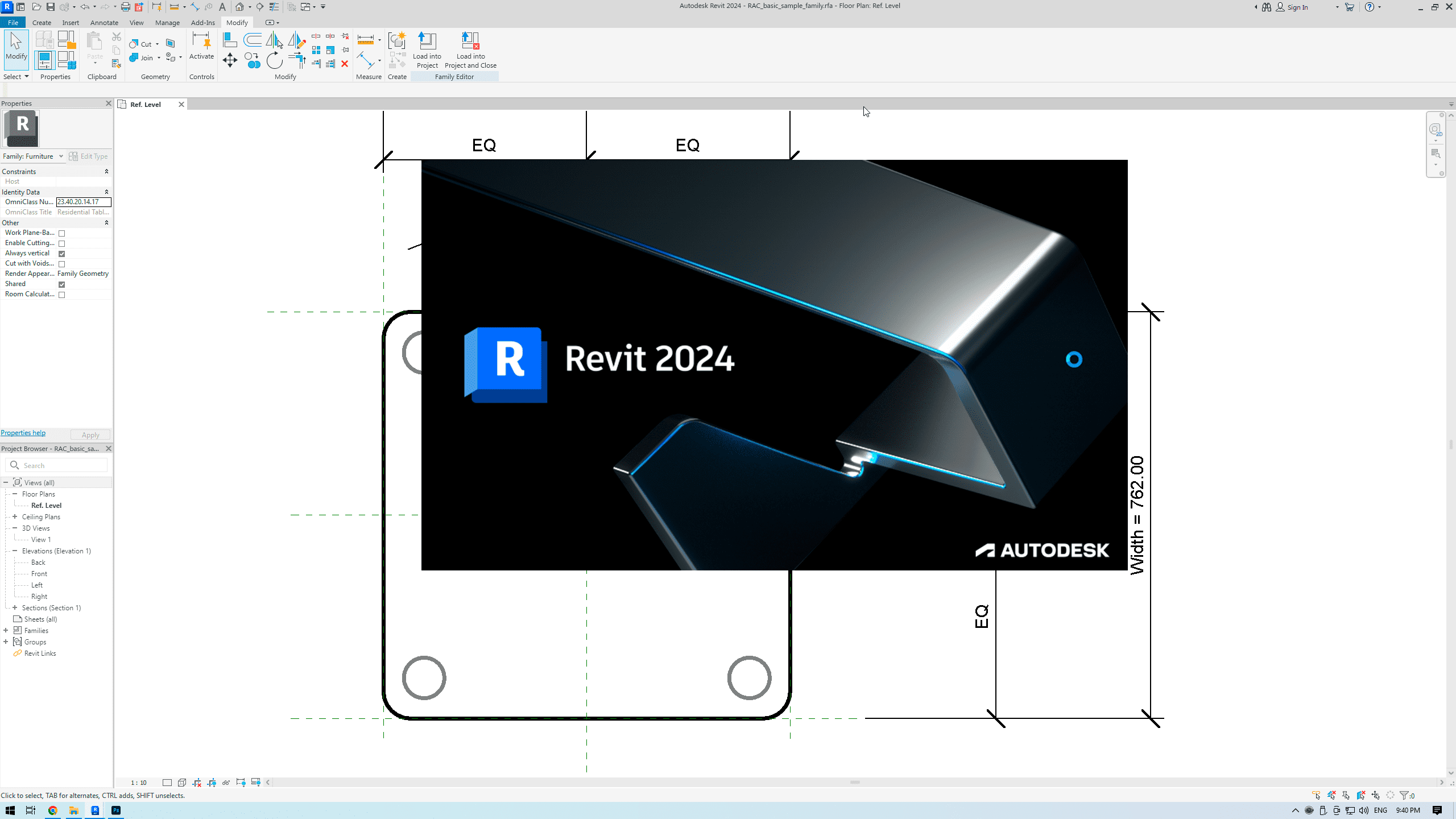Select the Offset tool
Viewport: 1456px width, 819px height.
point(253,40)
